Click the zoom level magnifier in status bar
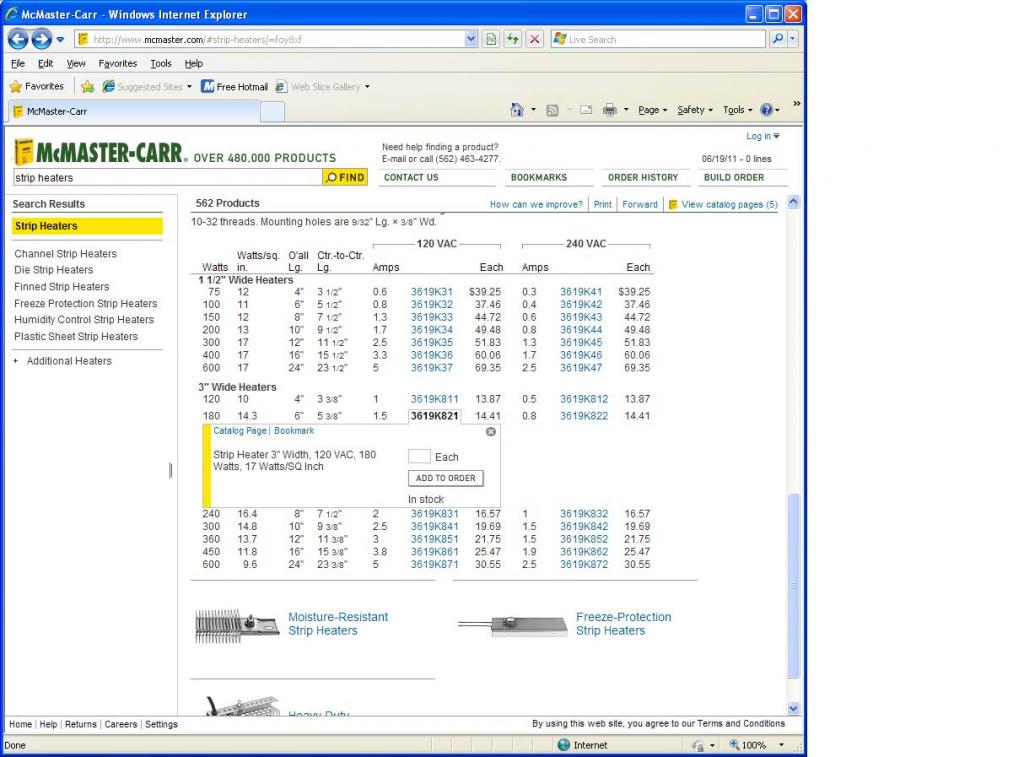Viewport: 1024px width, 757px height. [x=735, y=745]
